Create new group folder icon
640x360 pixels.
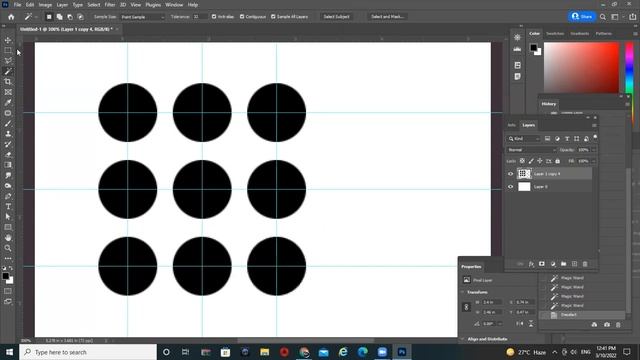point(564,264)
